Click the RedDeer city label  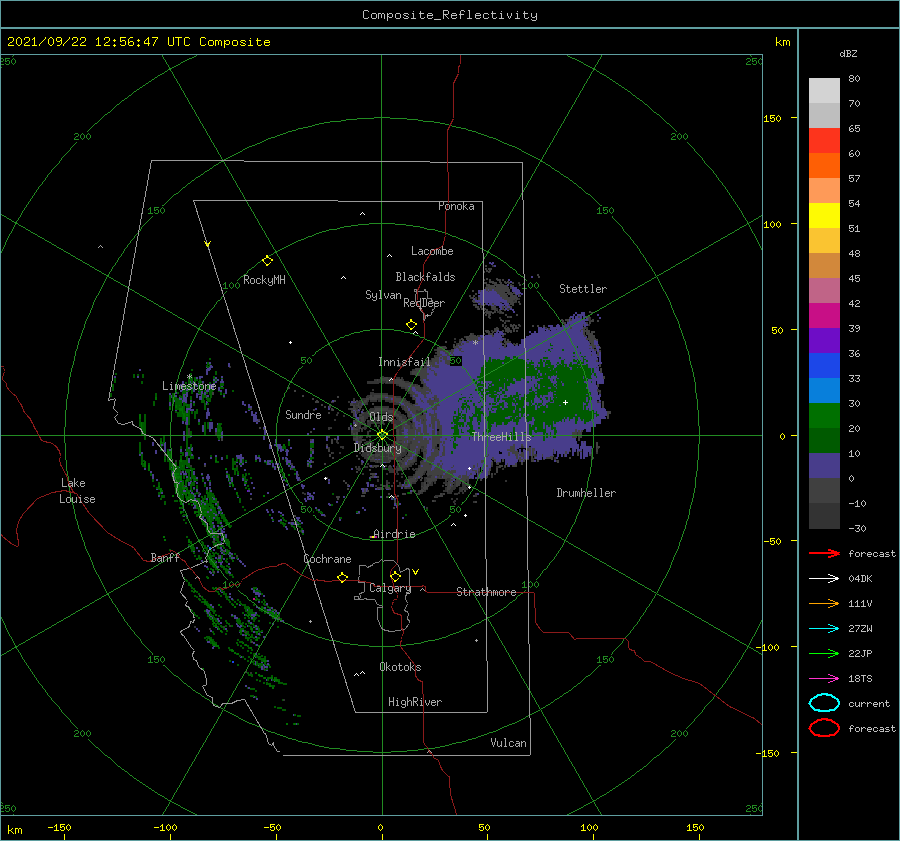pyautogui.click(x=424, y=303)
